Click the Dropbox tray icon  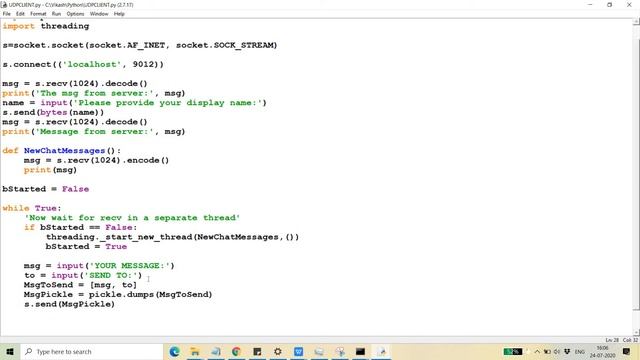click(567, 351)
